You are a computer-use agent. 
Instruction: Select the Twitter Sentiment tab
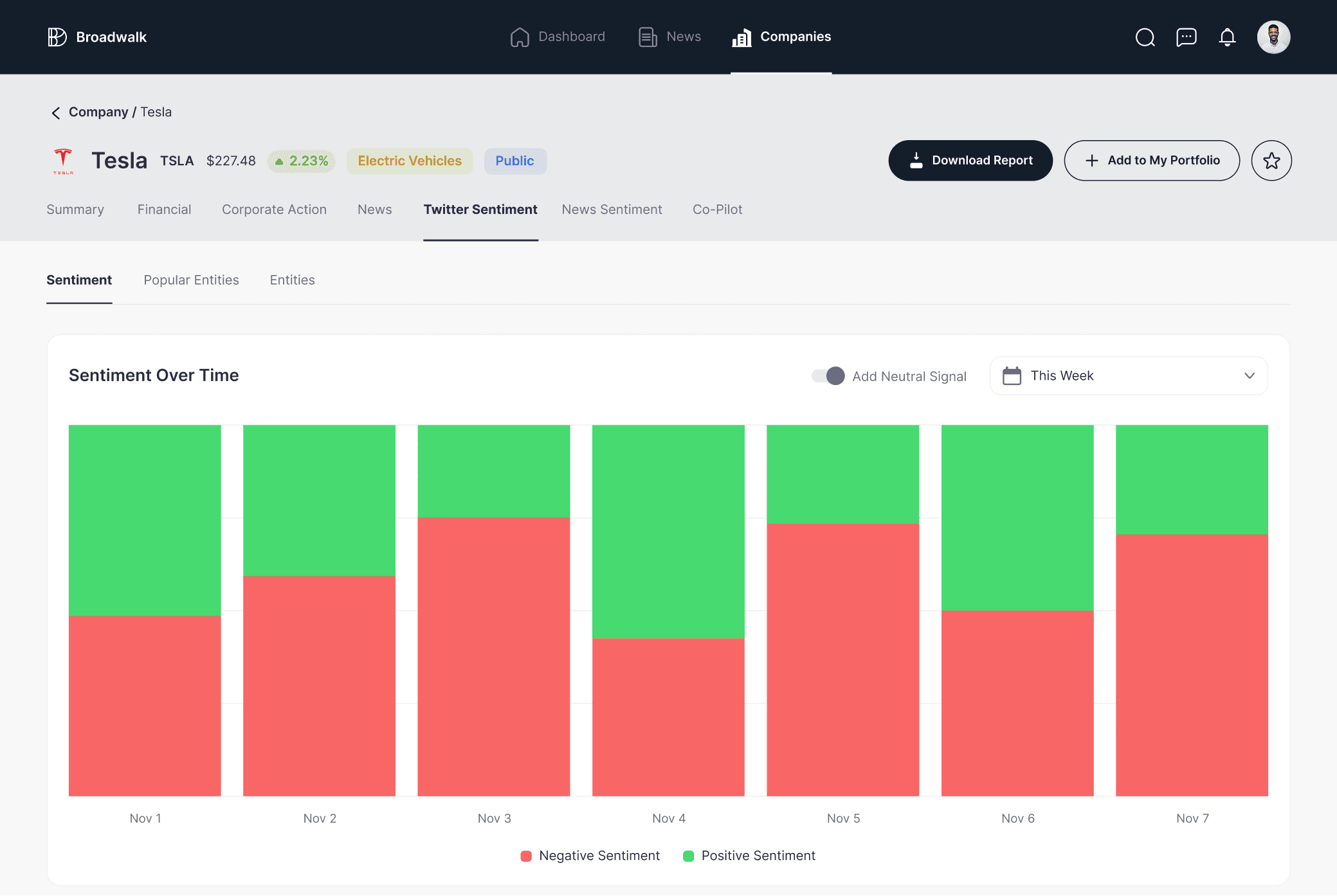[x=480, y=210]
